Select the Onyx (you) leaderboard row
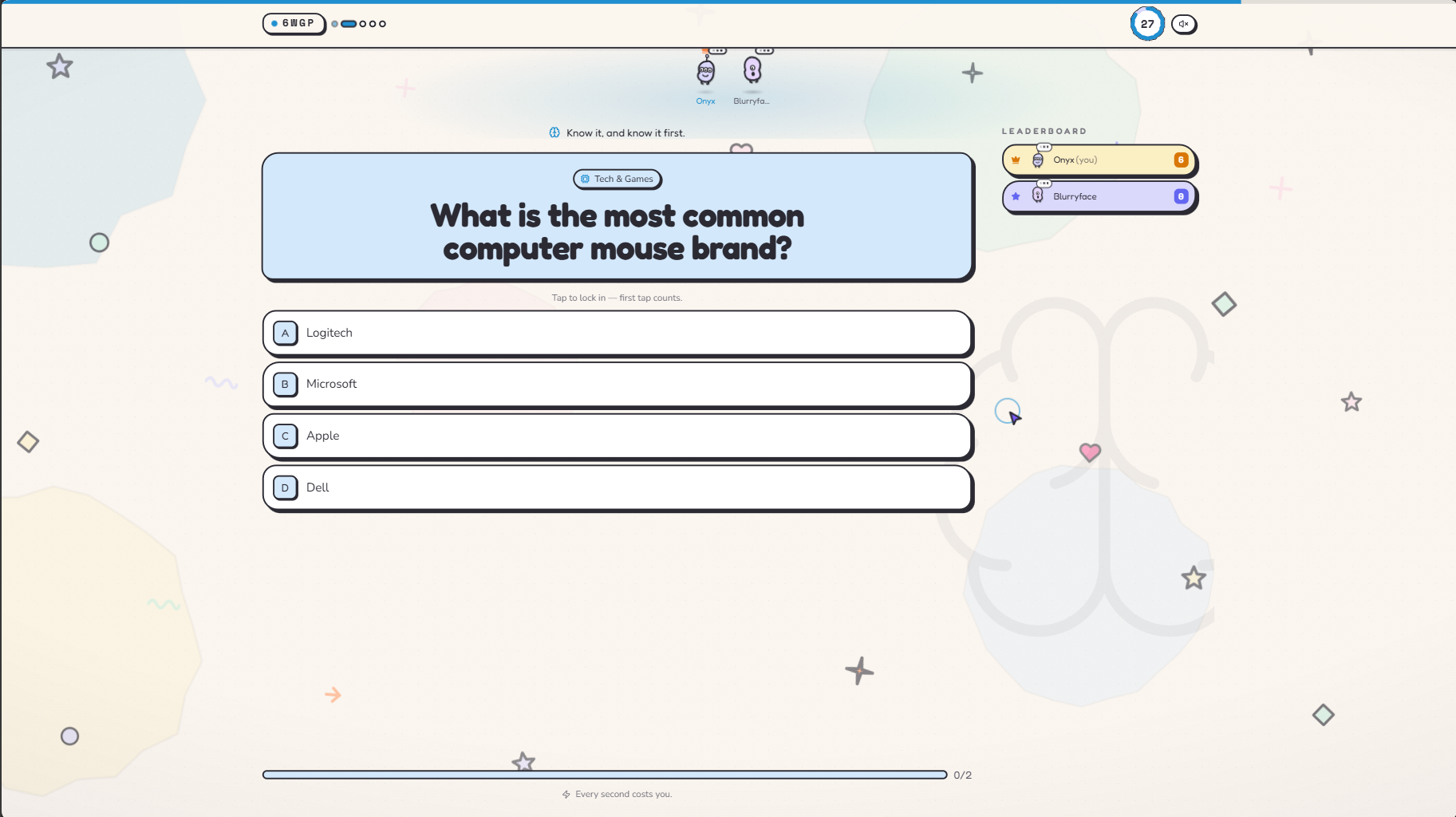The height and width of the screenshot is (817, 1456). click(x=1099, y=160)
